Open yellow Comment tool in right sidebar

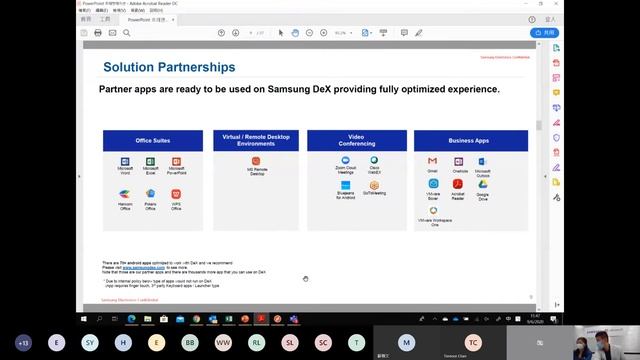[x=556, y=93]
